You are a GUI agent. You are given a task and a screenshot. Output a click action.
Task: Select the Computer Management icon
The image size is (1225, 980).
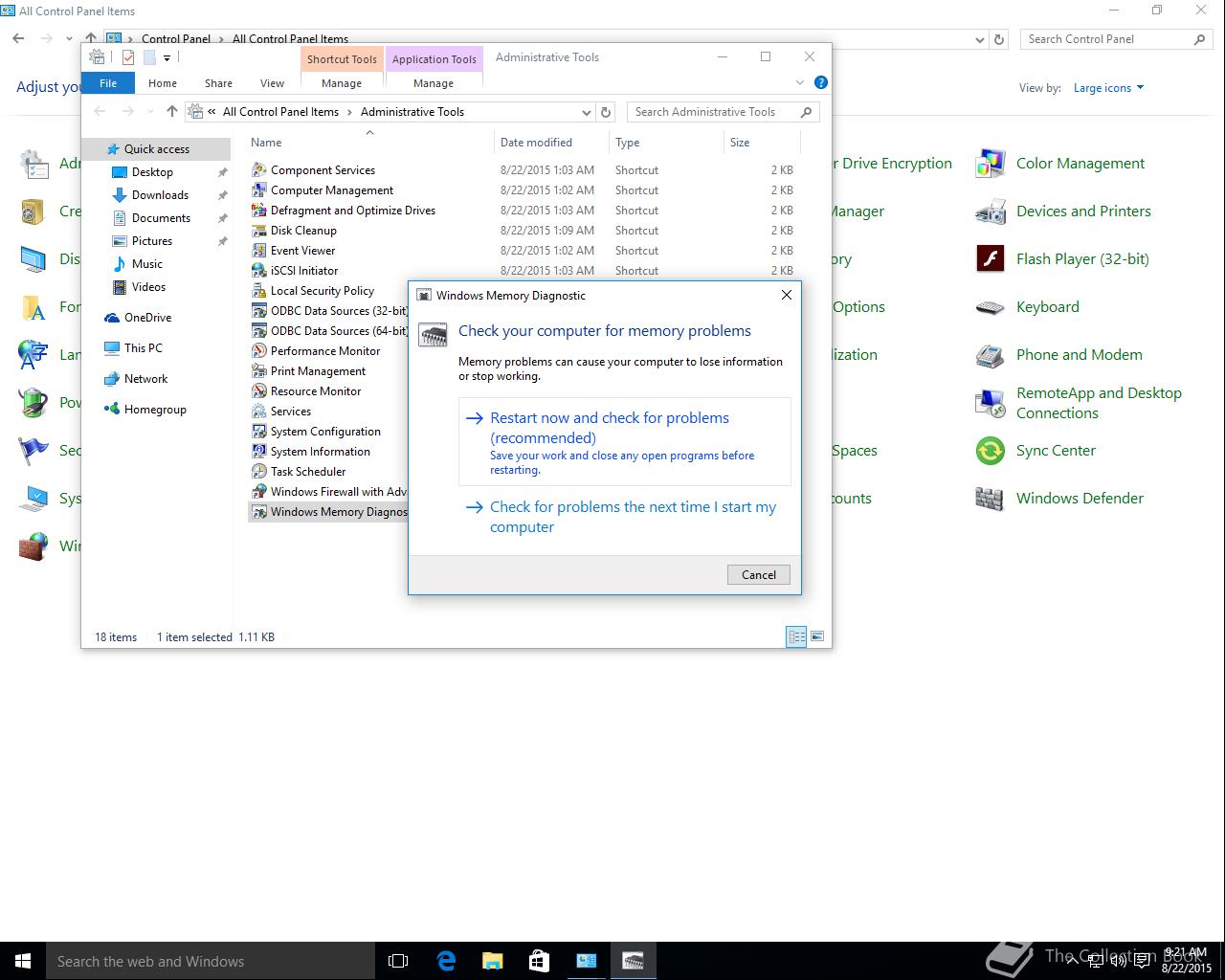pos(258,190)
